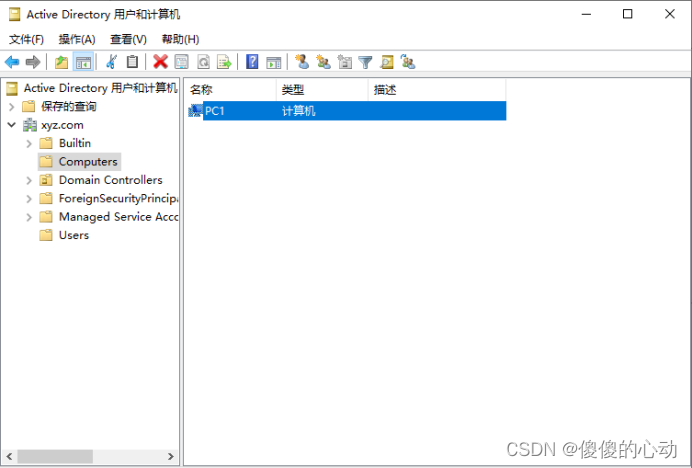Create new user icon
This screenshot has height=468, width=692.
tap(302, 61)
